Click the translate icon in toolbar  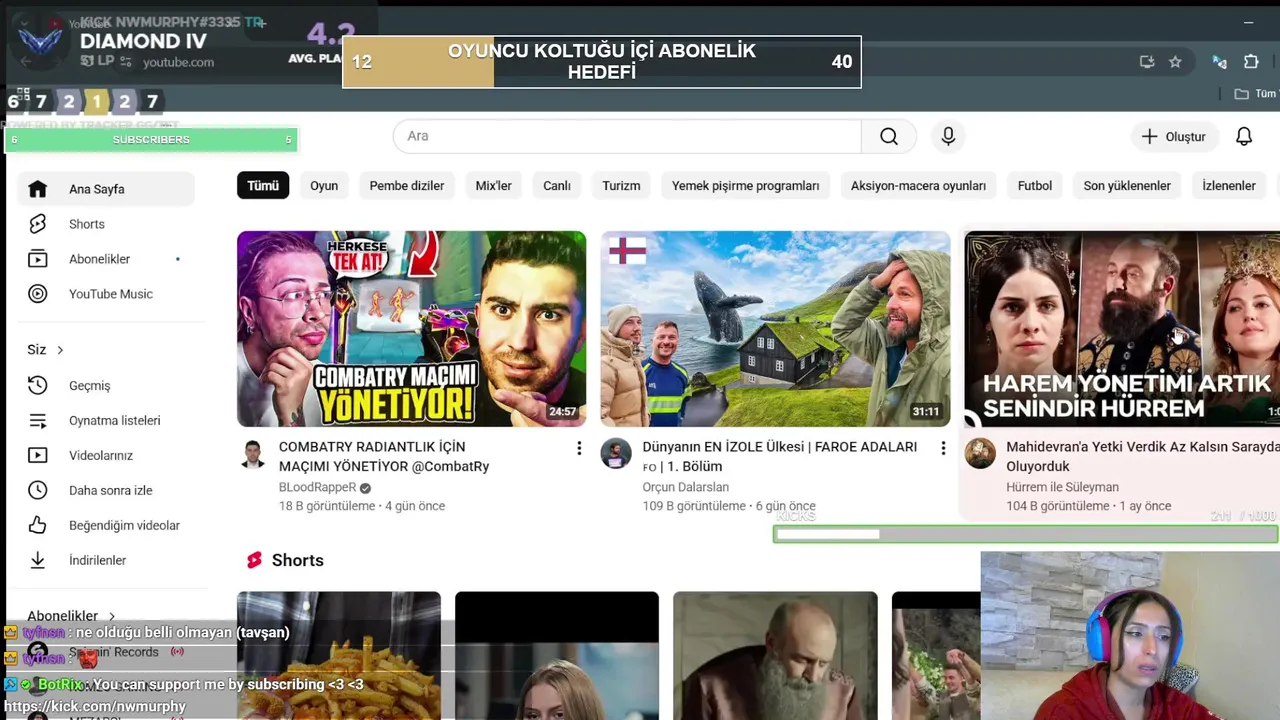coord(1219,62)
